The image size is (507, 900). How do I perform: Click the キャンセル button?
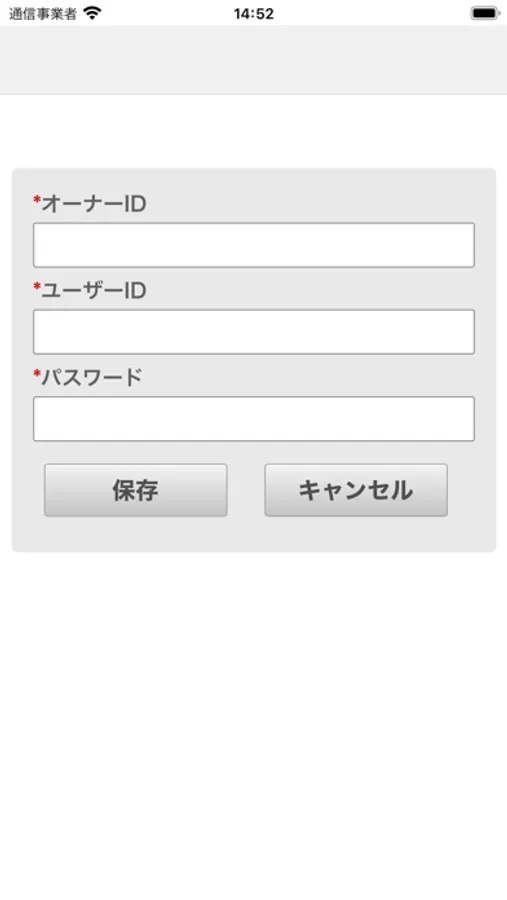(x=356, y=490)
